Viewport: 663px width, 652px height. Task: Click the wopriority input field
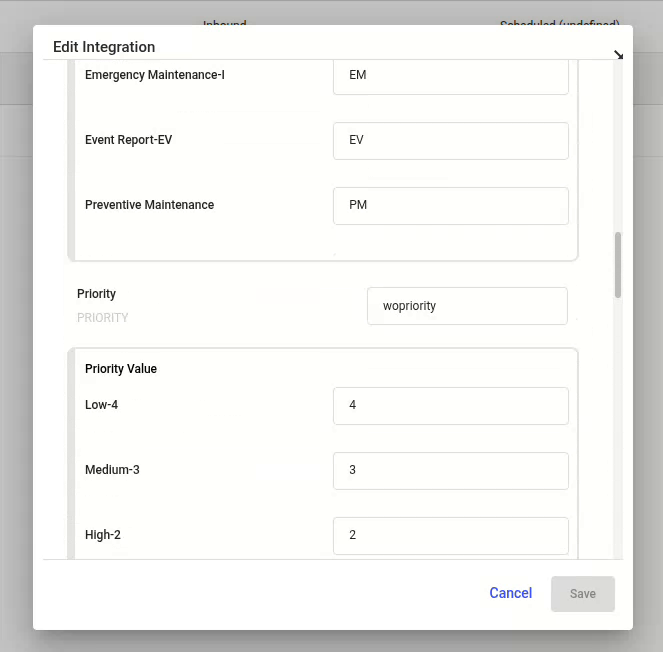(x=467, y=306)
